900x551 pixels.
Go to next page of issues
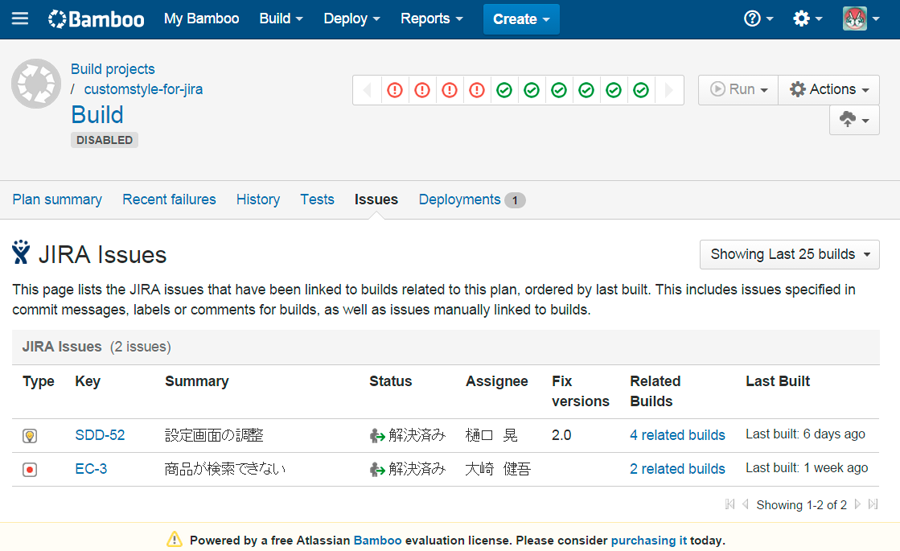[x=858, y=504]
